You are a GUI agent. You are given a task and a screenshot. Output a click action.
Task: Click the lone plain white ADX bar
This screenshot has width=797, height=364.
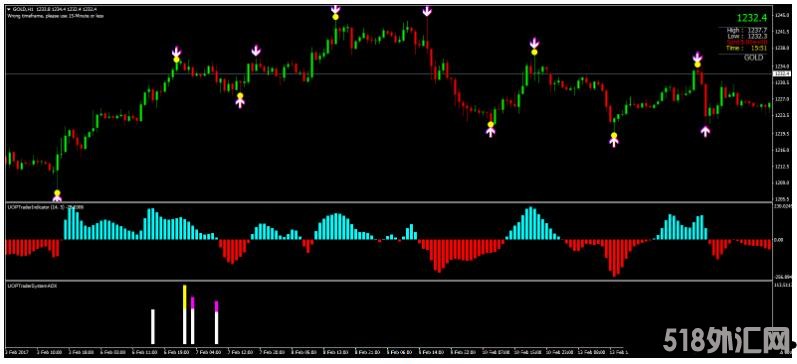[152, 326]
